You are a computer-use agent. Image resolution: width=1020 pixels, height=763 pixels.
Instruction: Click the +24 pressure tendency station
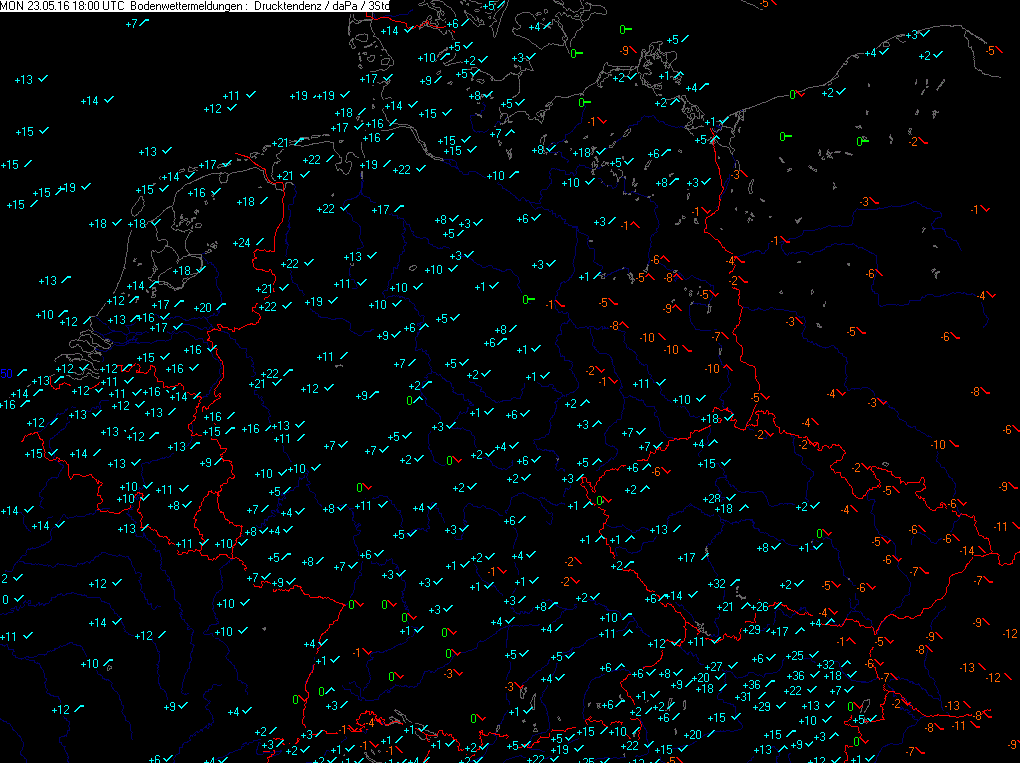click(241, 243)
